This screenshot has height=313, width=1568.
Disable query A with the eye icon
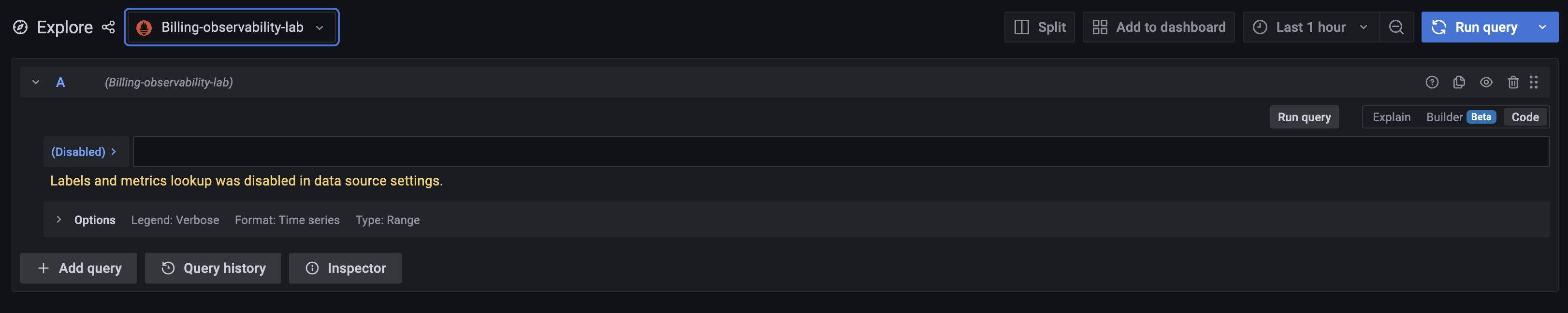tap(1486, 82)
